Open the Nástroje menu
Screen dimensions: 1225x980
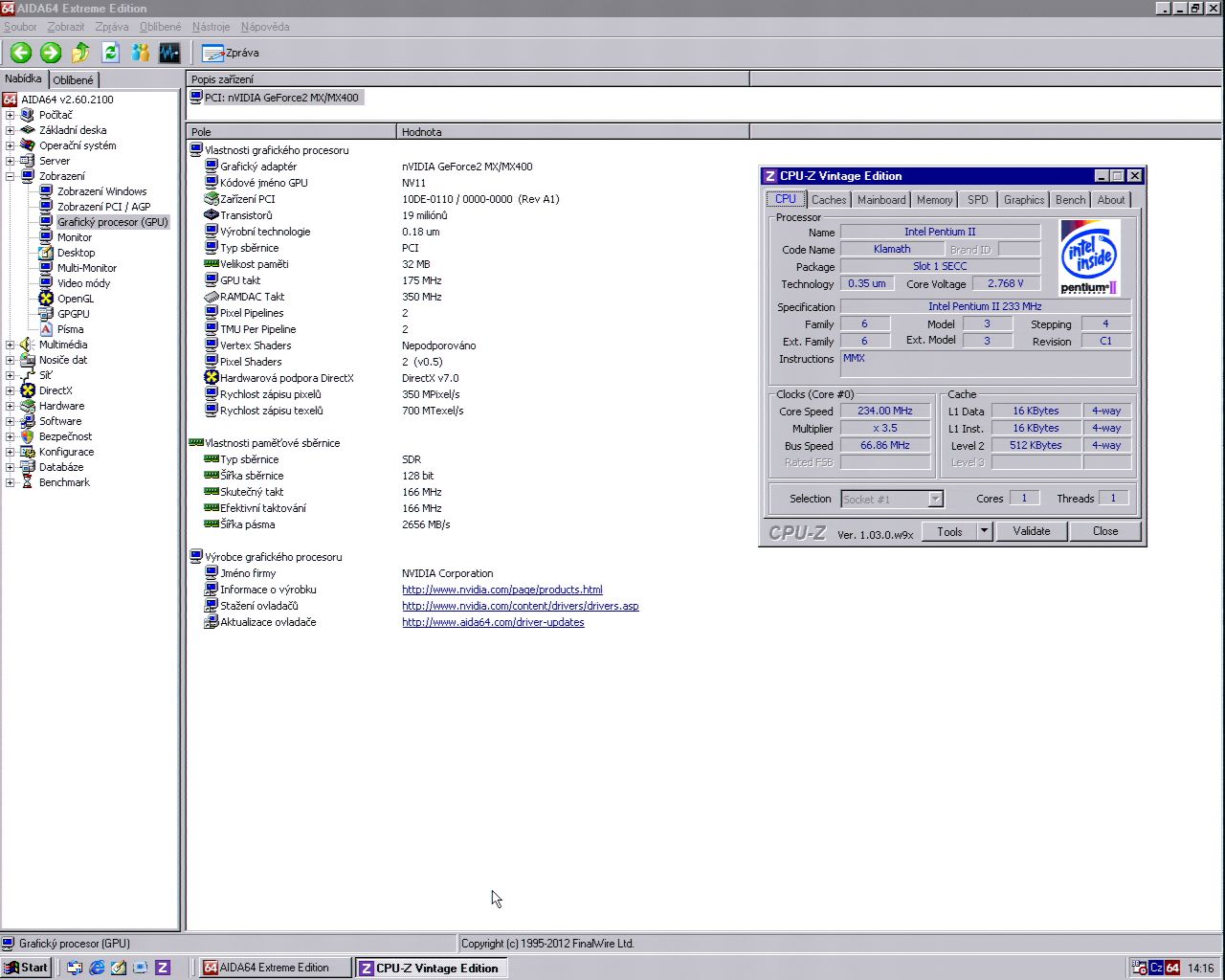(x=211, y=27)
